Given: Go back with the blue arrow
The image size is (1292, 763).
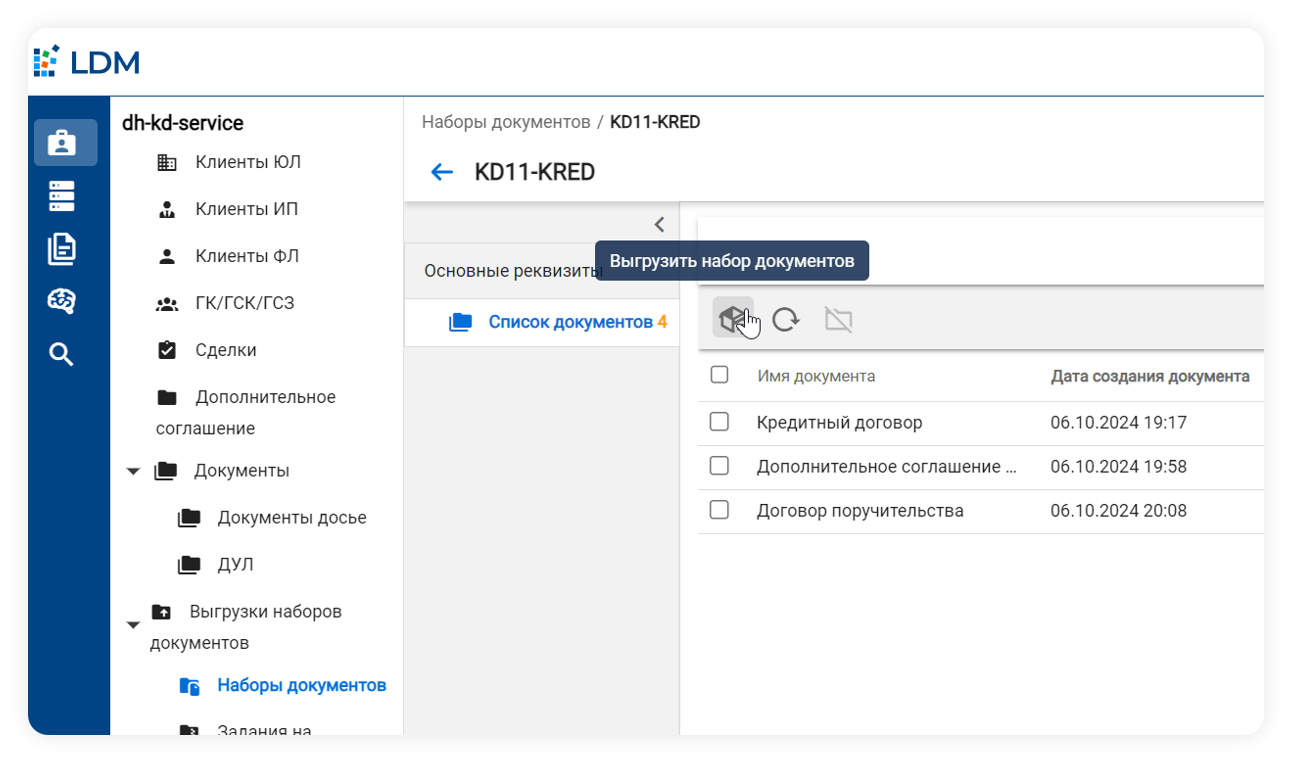Looking at the screenshot, I should pos(442,172).
